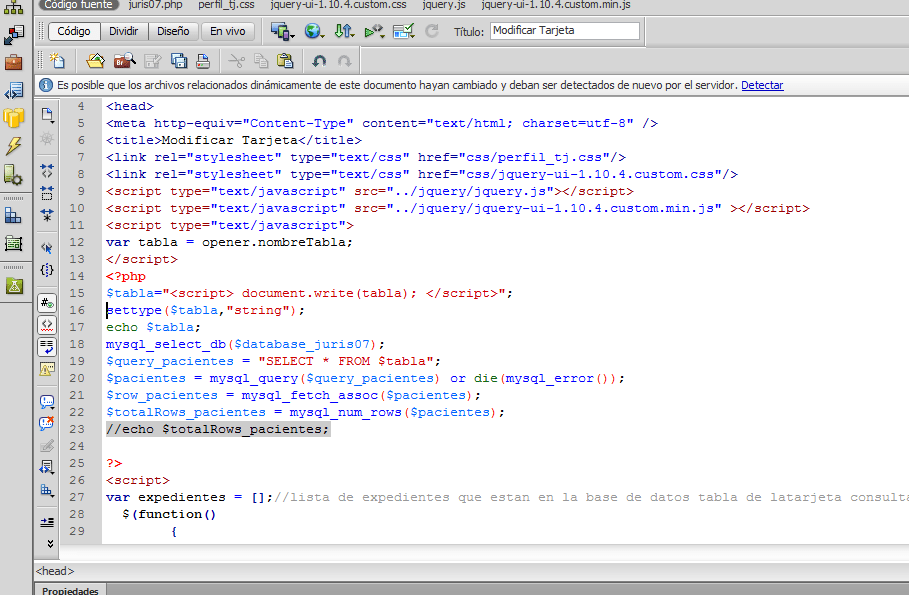Switch to Código view

pyautogui.click(x=74, y=31)
